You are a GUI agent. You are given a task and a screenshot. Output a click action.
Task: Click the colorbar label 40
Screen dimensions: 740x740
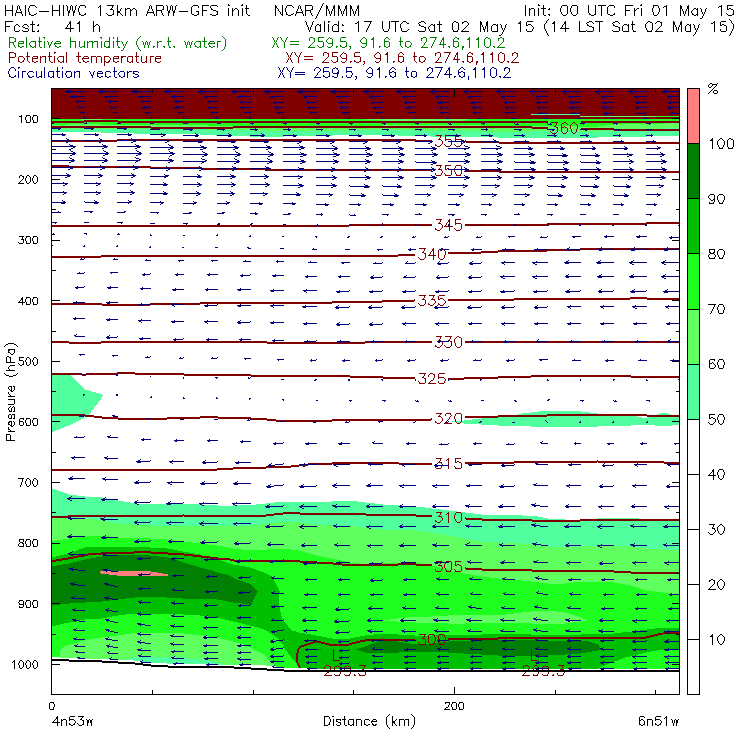pos(716,474)
